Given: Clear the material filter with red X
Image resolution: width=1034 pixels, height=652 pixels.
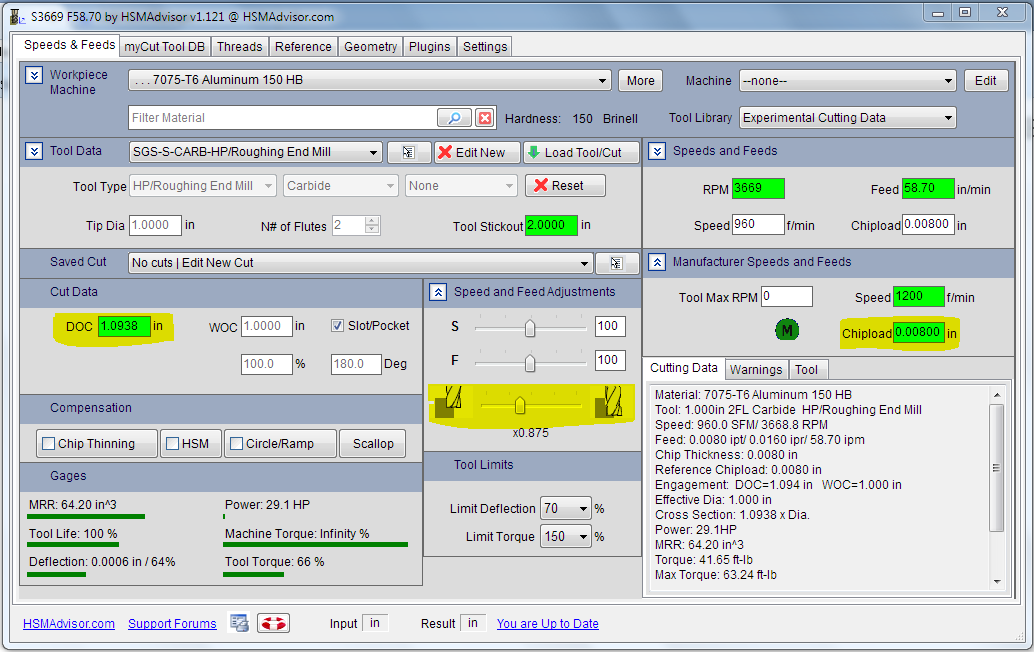Looking at the screenshot, I should click(x=485, y=118).
